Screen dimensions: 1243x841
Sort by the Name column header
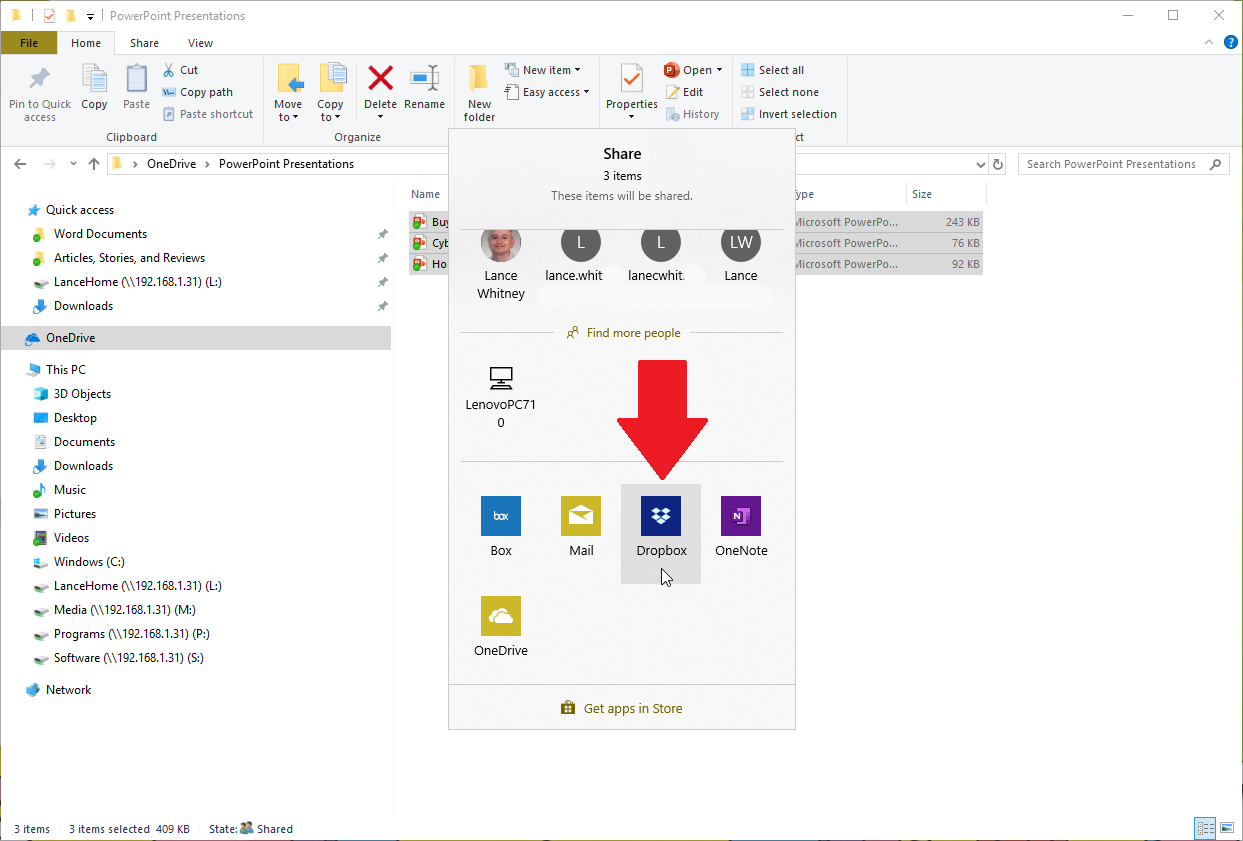click(428, 194)
